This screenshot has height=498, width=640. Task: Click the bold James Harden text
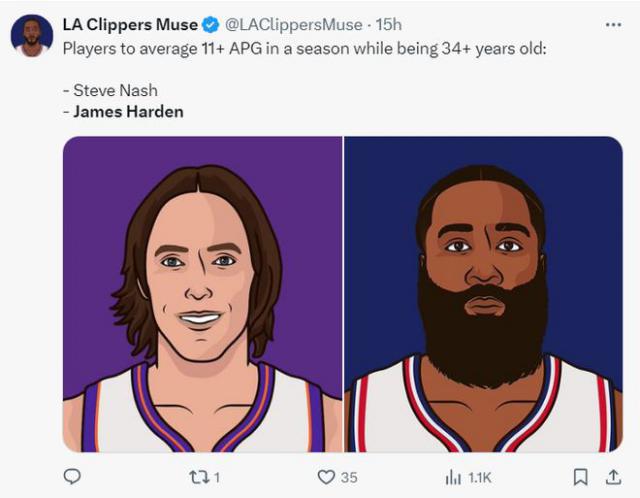[x=128, y=112]
